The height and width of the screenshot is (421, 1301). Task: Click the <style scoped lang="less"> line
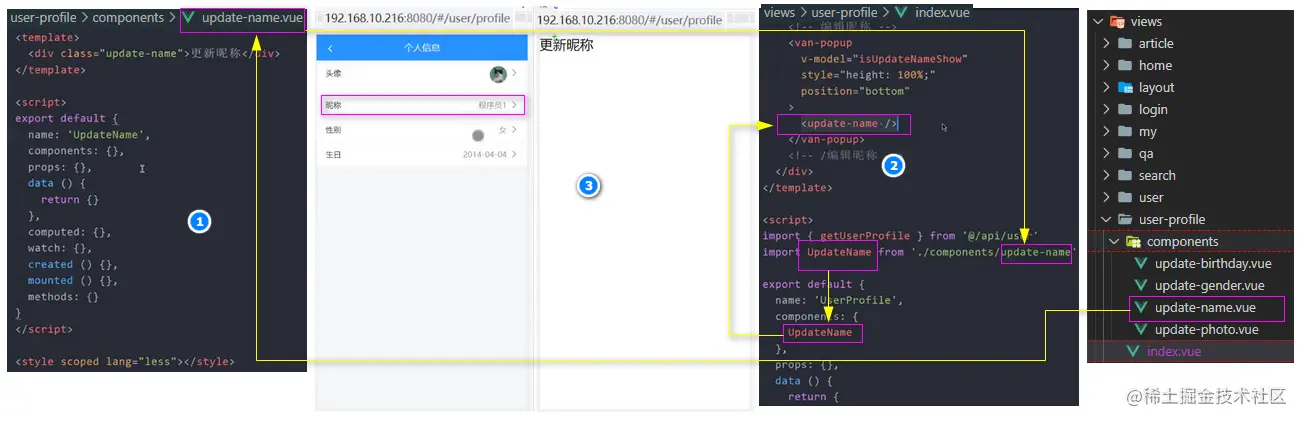[124, 361]
